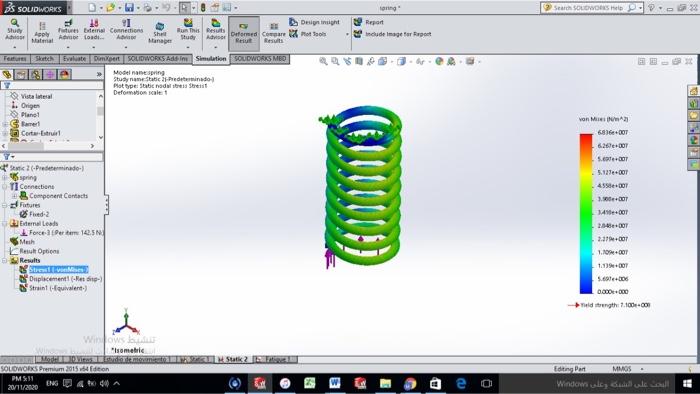
Task: Open Display Style cube icon
Action: coord(401,62)
